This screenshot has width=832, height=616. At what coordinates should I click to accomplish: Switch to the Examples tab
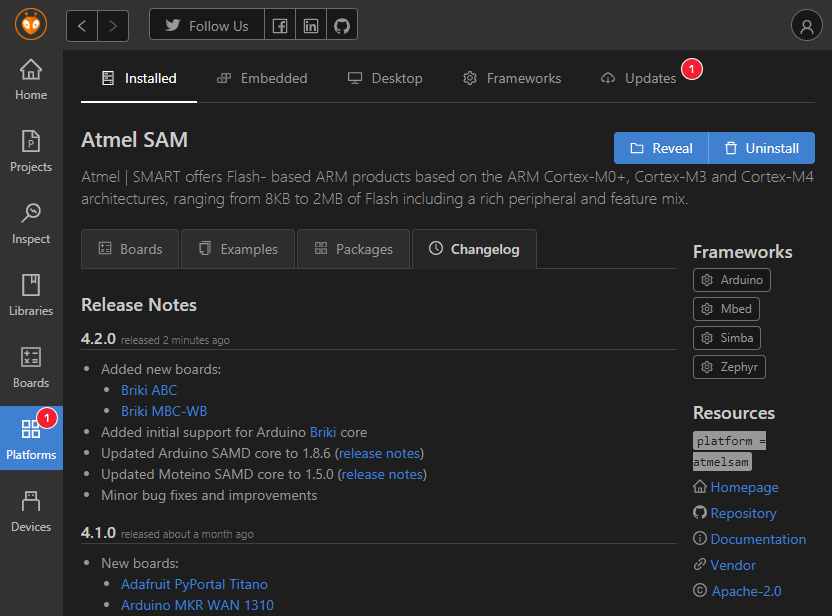(x=237, y=248)
